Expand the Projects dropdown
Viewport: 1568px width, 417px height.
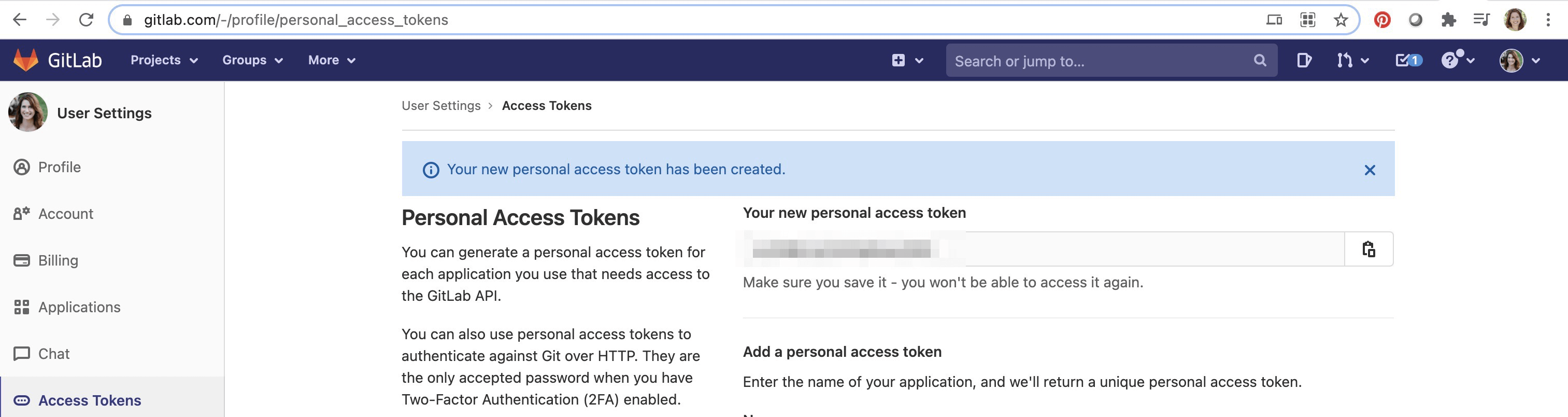point(164,60)
